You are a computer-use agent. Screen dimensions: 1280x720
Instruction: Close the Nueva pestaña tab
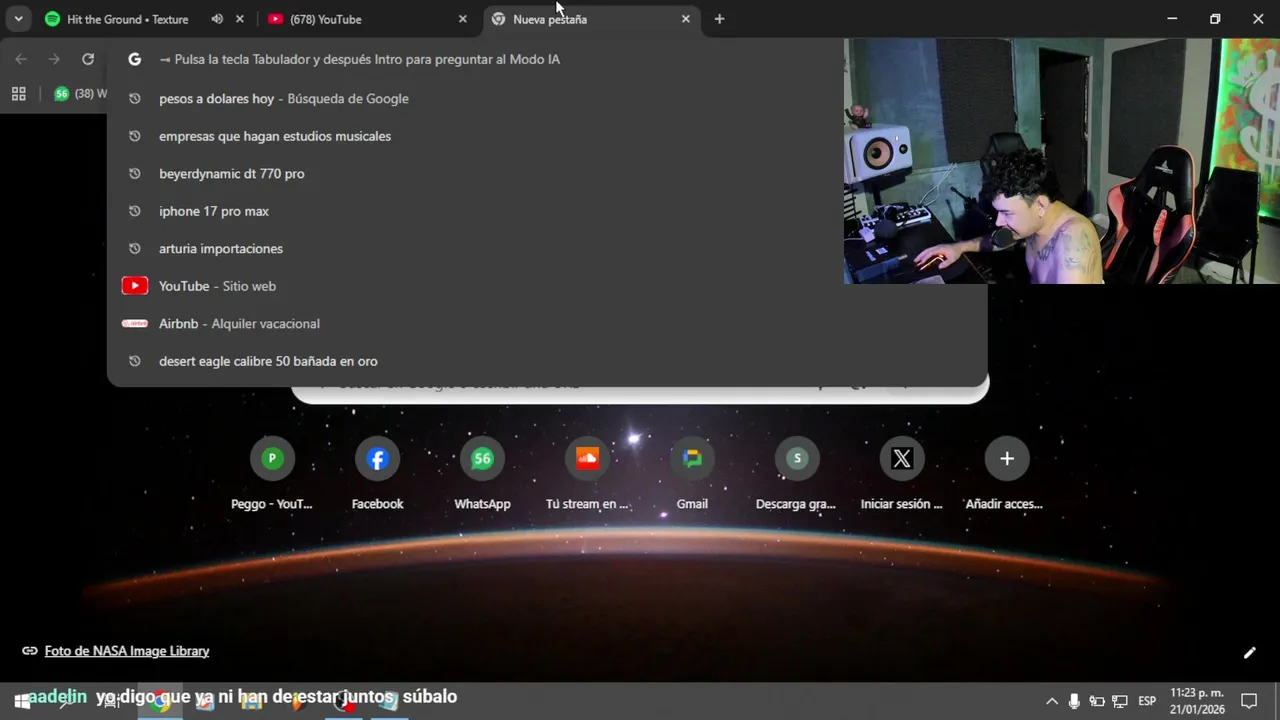[685, 19]
